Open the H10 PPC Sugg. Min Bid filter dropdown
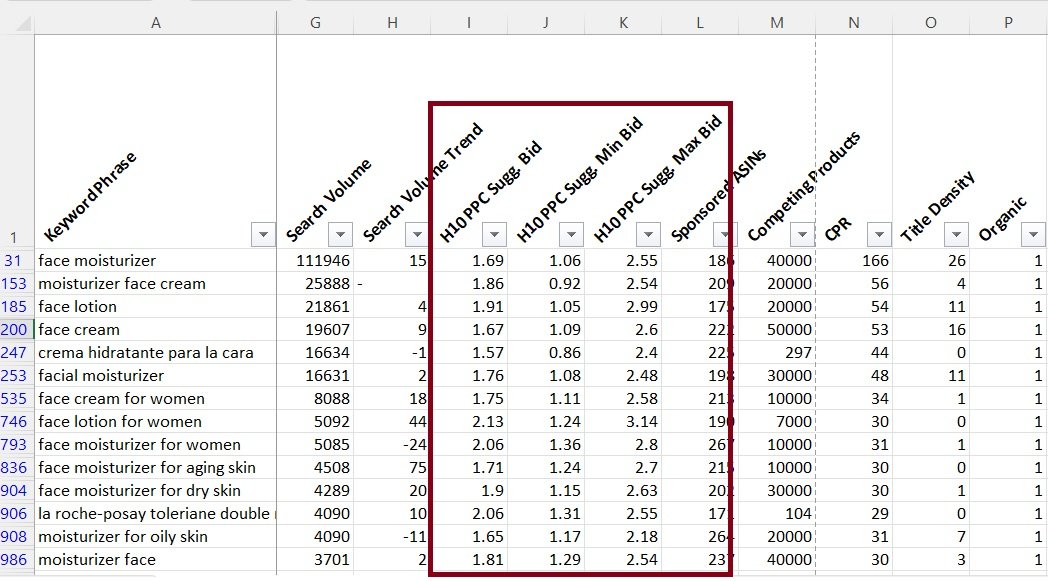Screen dimensions: 1048x581 (x=571, y=234)
